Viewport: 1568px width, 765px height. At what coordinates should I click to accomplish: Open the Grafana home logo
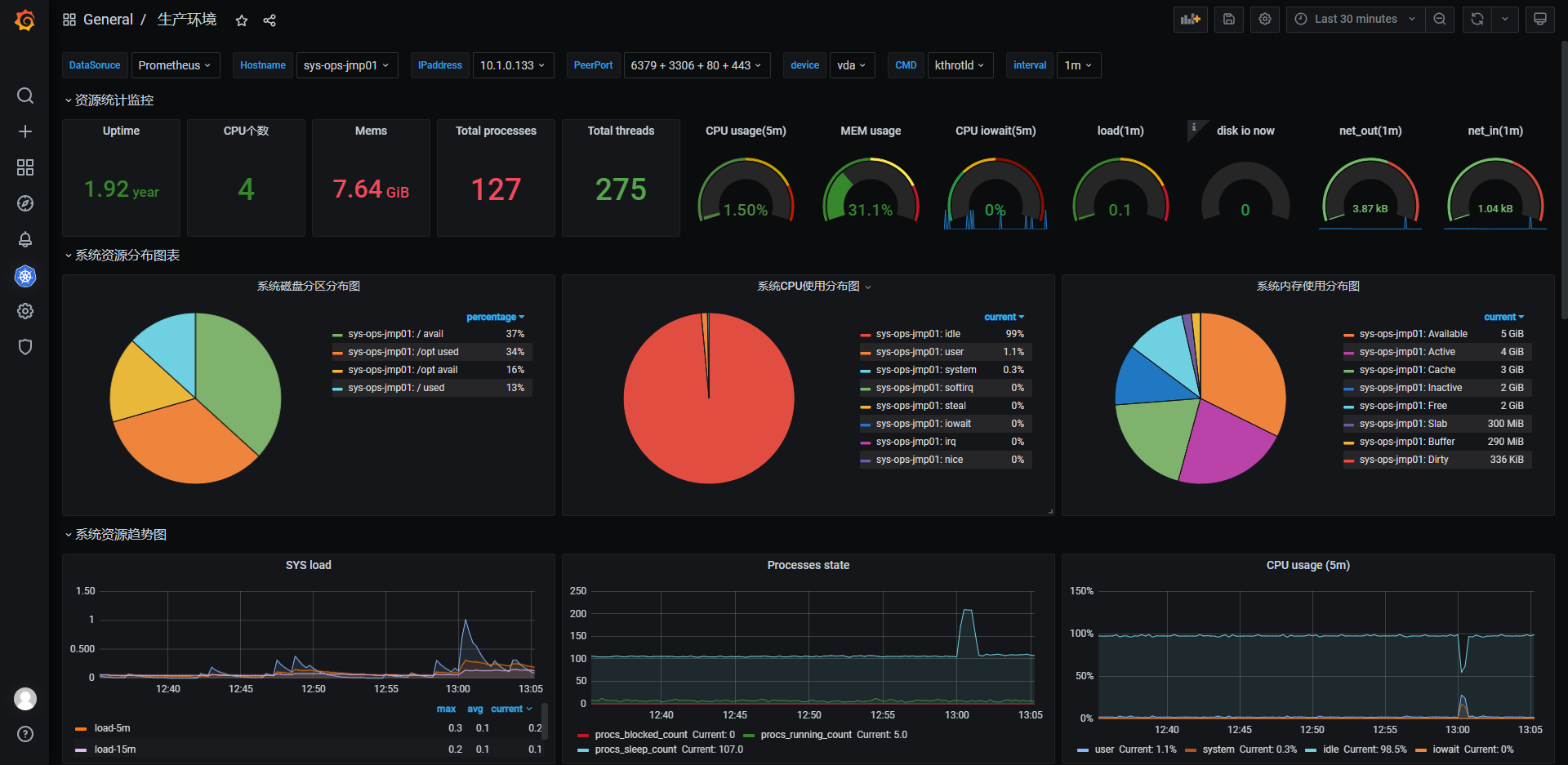click(25, 20)
